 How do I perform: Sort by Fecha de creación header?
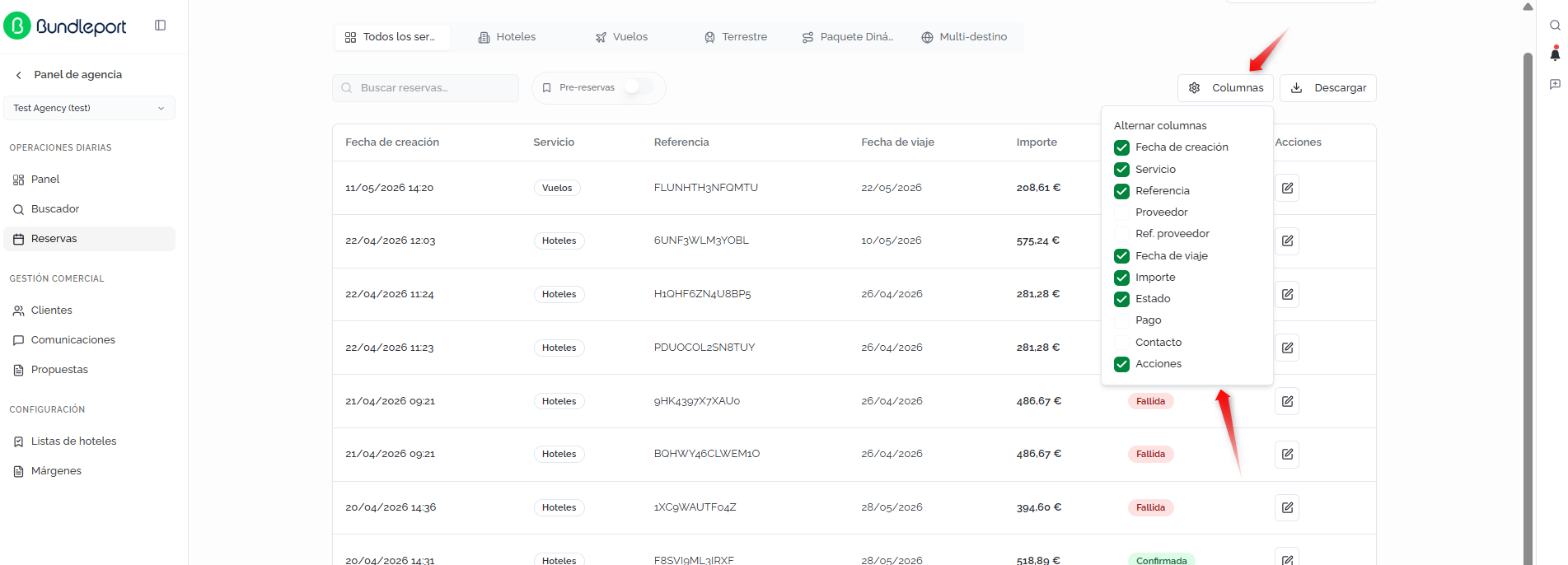(392, 142)
